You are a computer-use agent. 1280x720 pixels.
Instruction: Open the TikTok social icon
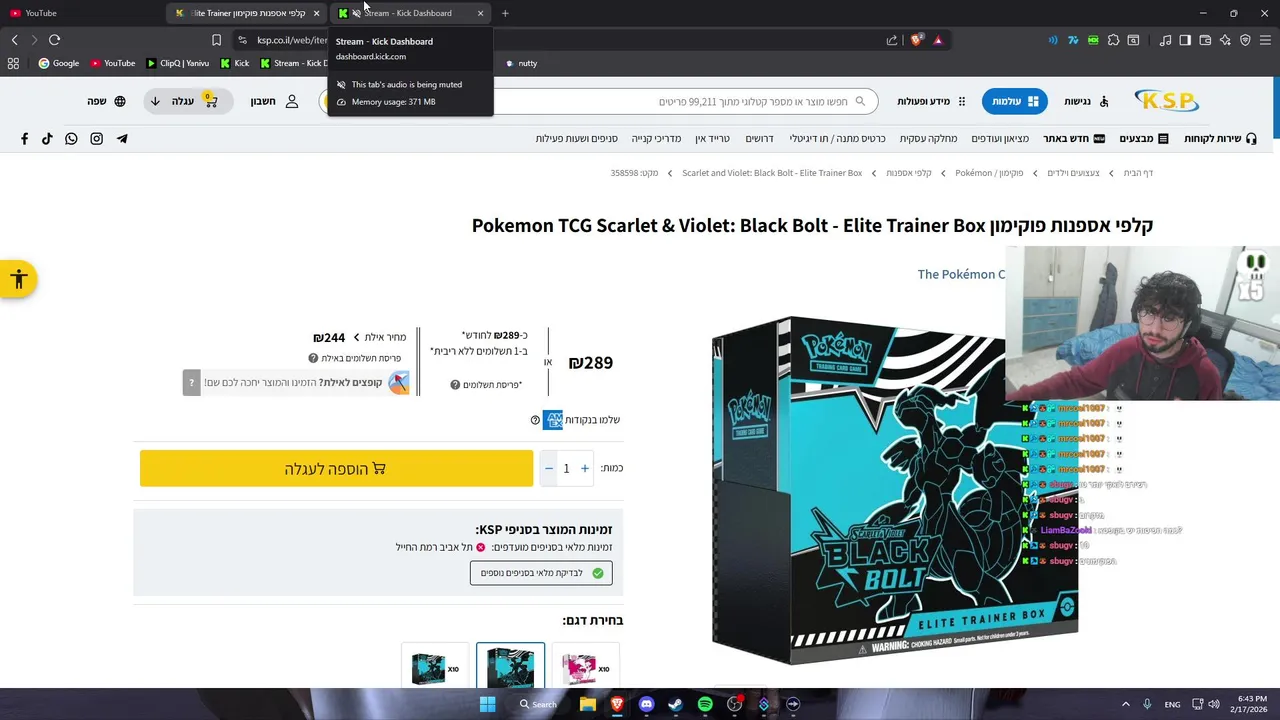tap(47, 139)
